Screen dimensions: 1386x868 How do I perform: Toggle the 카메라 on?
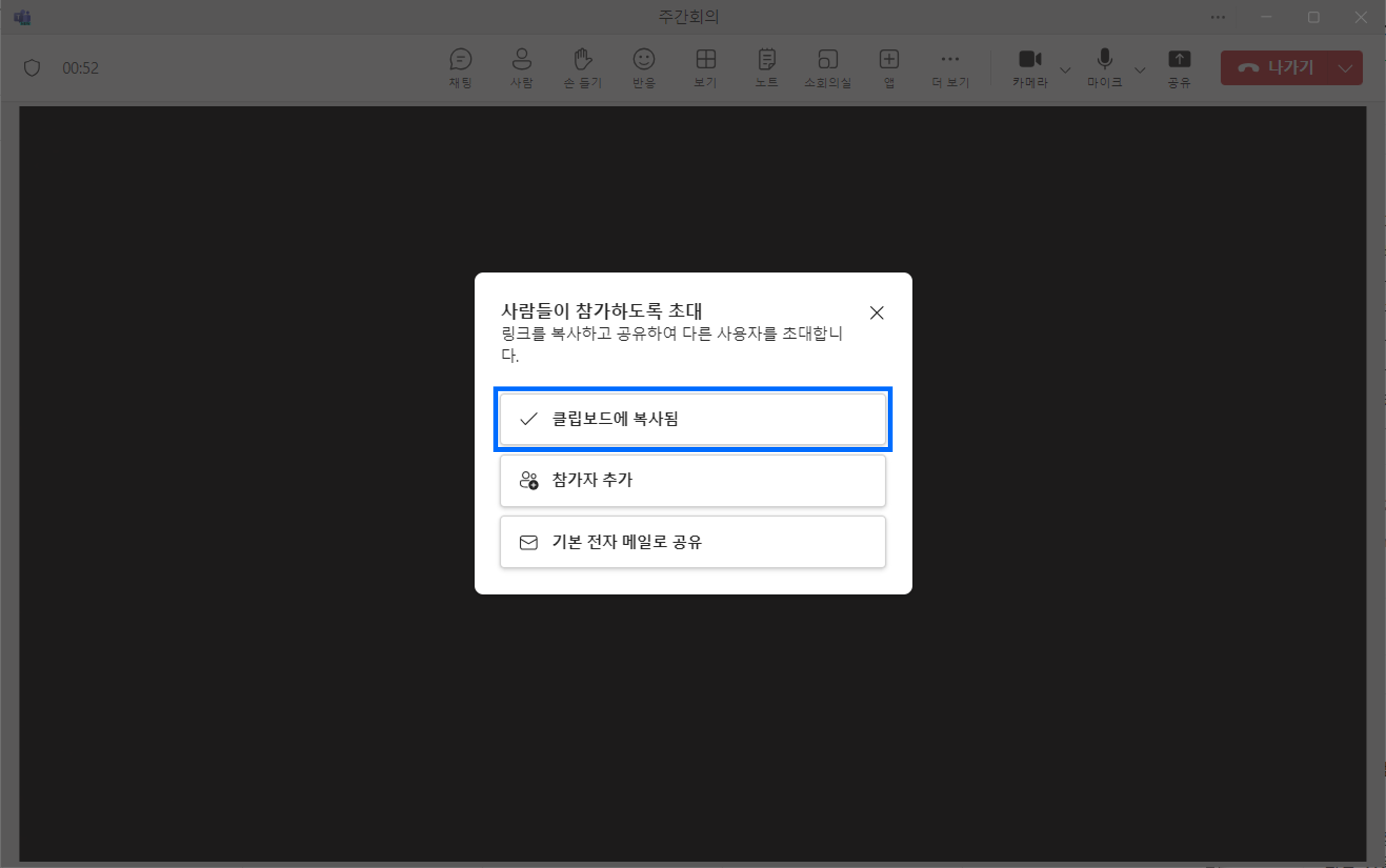pyautogui.click(x=1030, y=67)
